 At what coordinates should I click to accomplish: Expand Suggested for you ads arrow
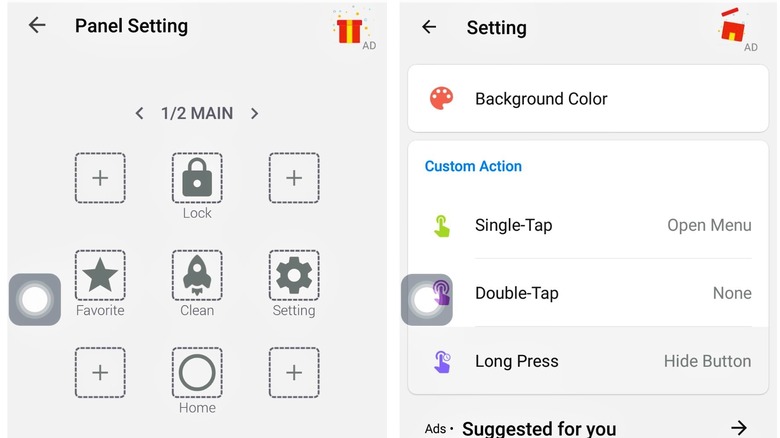739,427
